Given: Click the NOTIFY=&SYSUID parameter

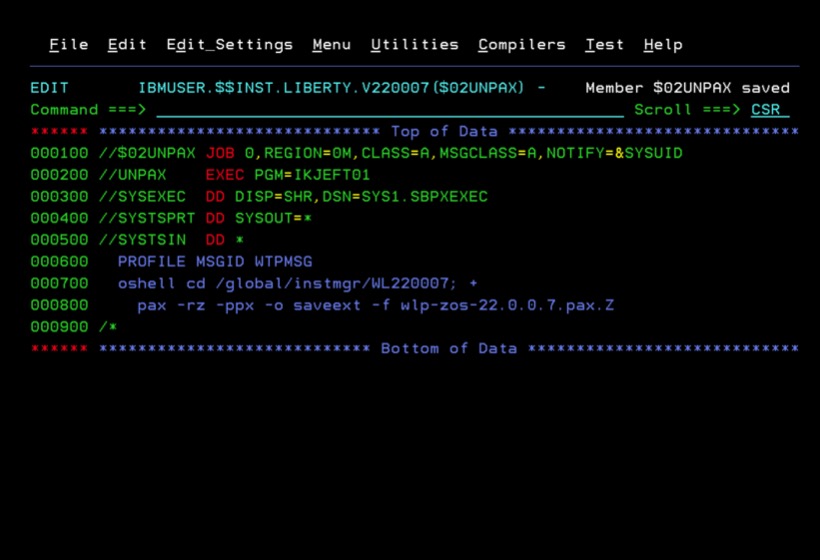Looking at the screenshot, I should coord(614,153).
